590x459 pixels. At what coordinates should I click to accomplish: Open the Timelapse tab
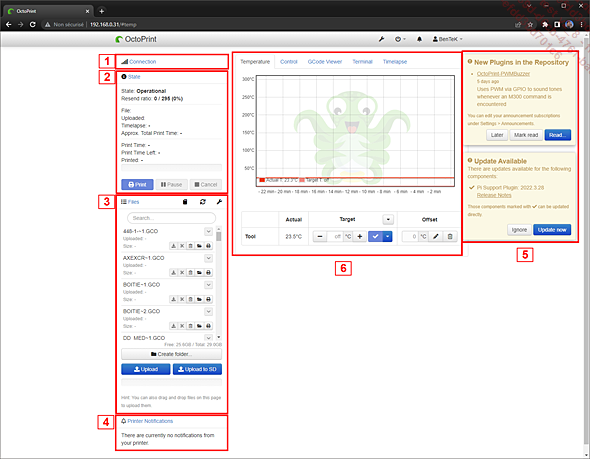coord(395,62)
